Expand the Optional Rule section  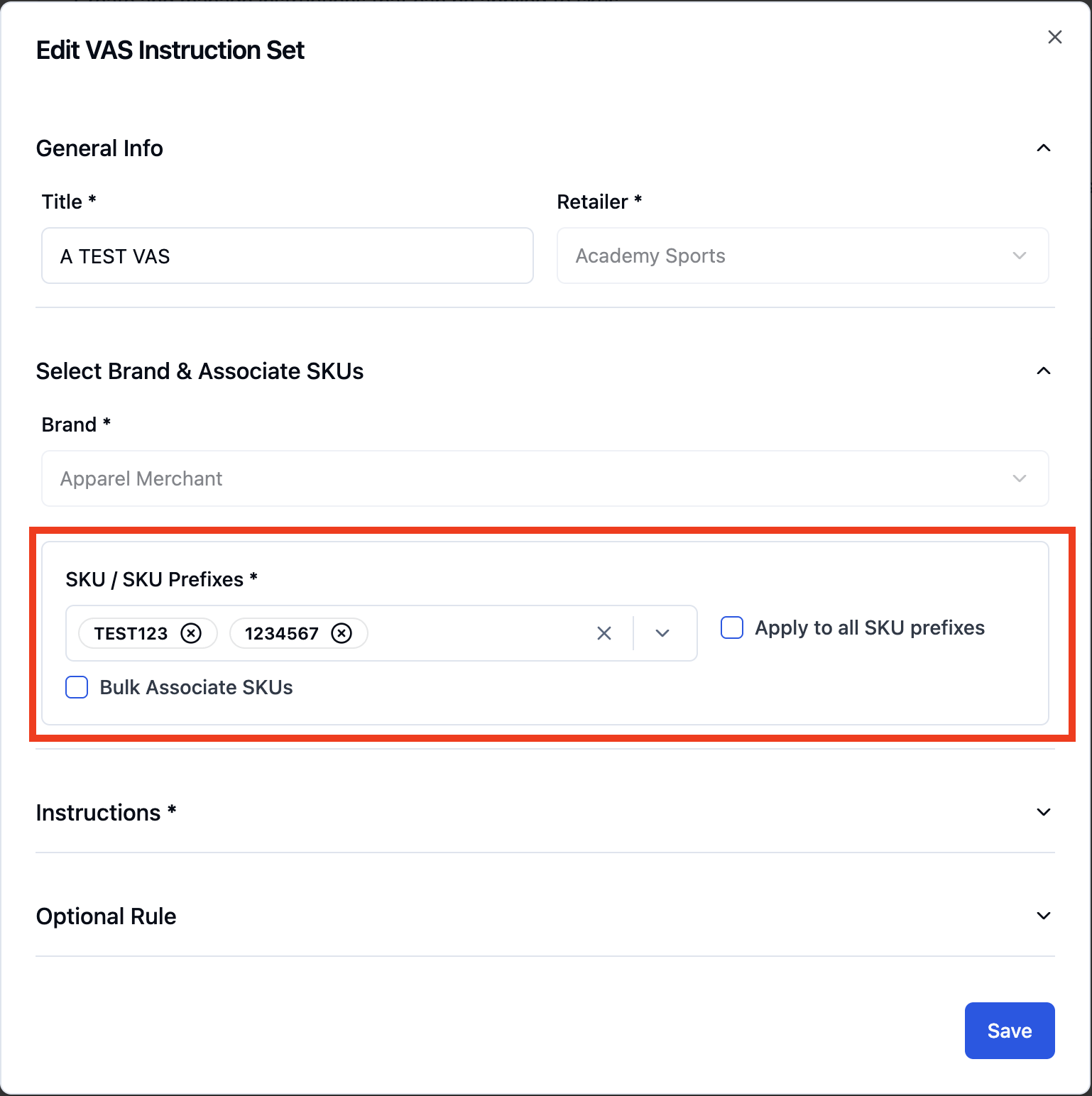coord(1043,916)
